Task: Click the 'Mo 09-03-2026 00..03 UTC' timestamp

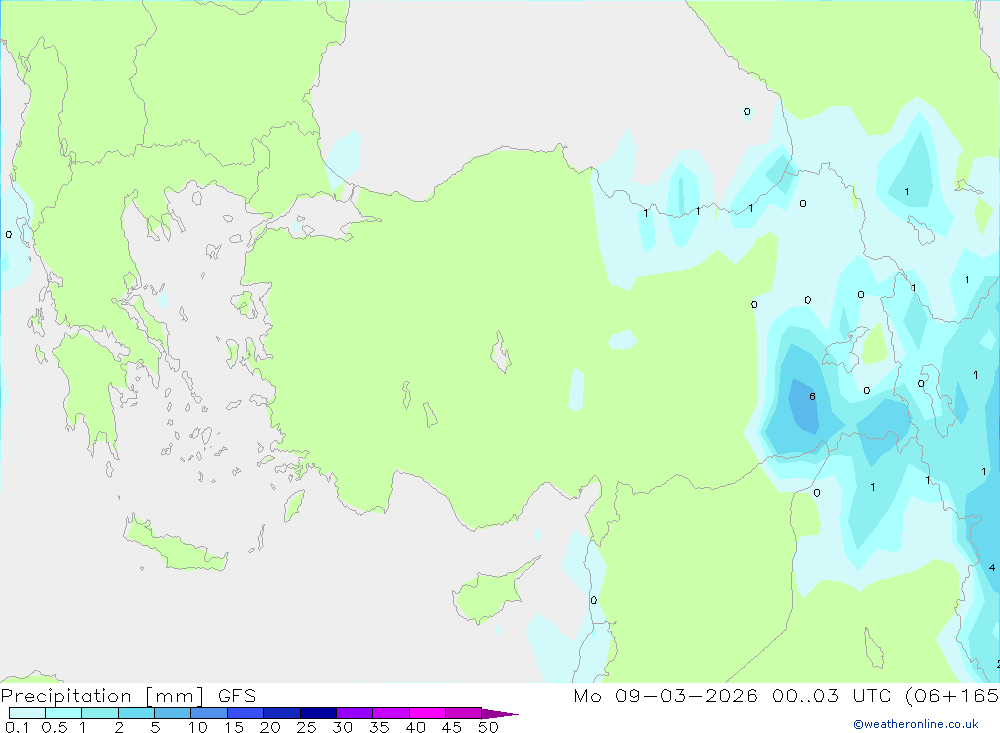Action: pyautogui.click(x=735, y=695)
